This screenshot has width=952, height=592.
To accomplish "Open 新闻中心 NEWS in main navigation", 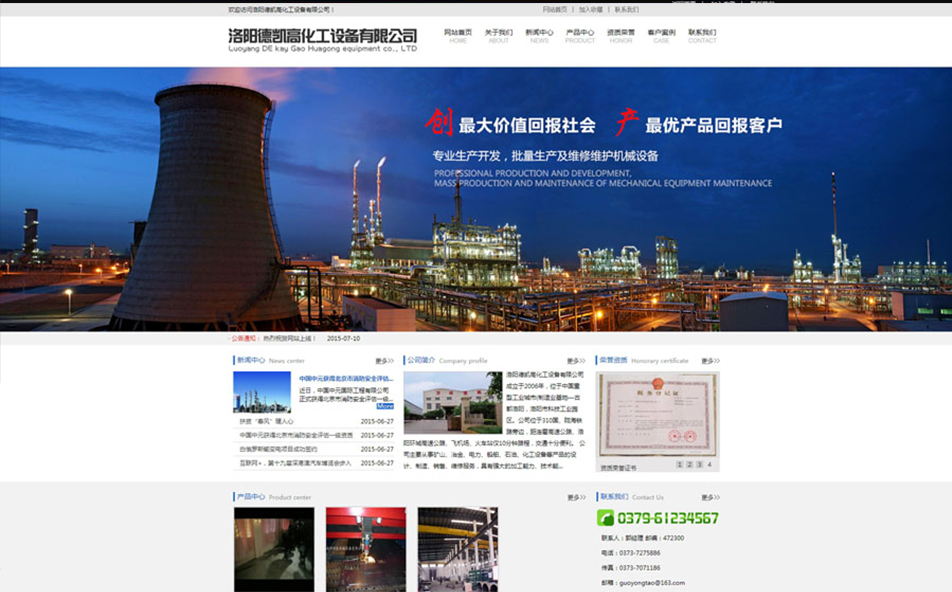I will [x=539, y=35].
